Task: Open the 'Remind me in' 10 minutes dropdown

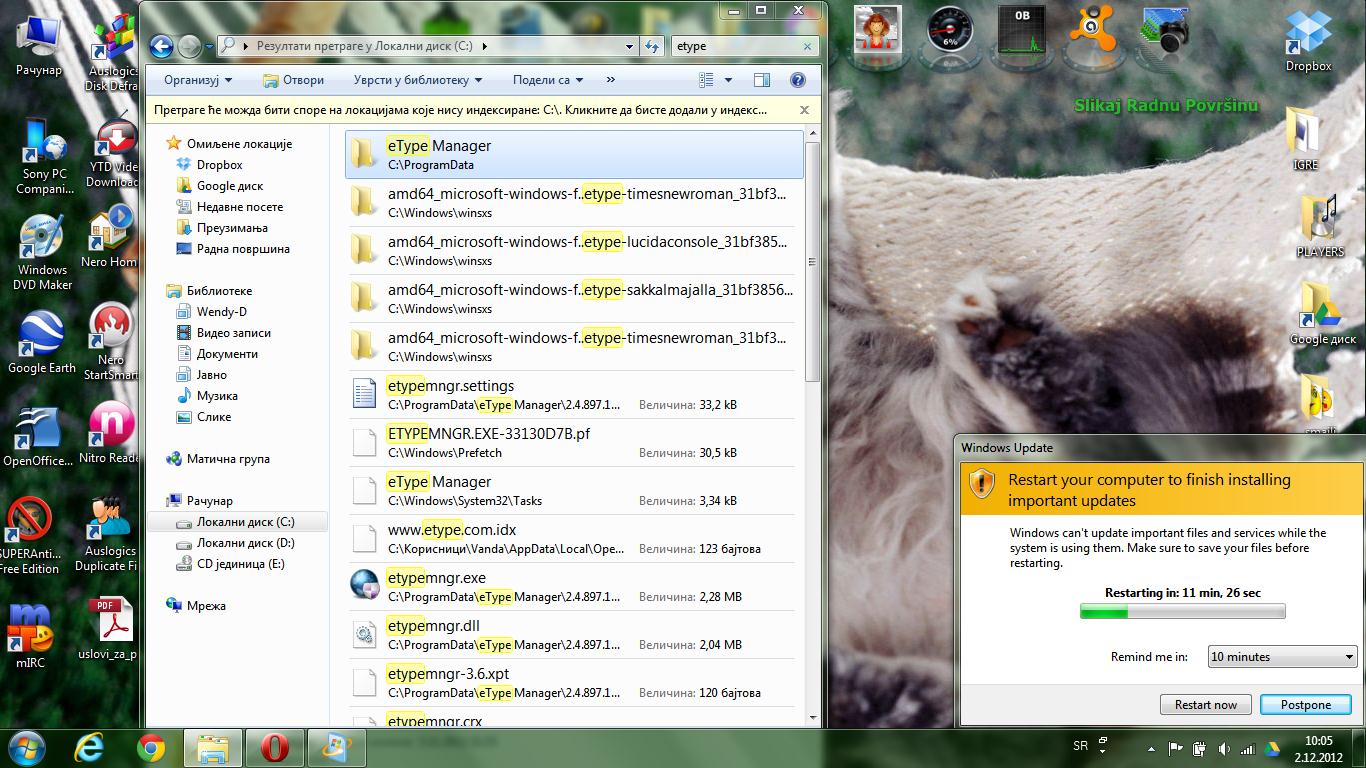Action: 1282,657
